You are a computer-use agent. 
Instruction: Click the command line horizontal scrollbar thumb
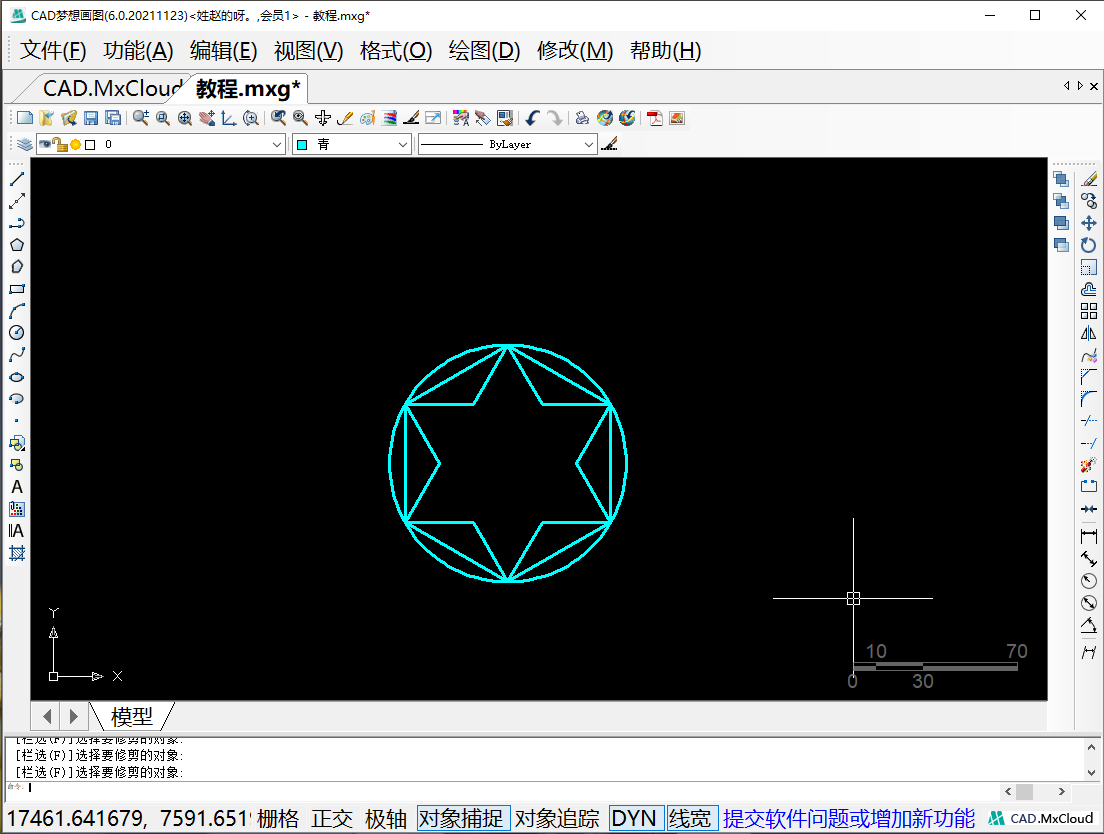click(1024, 792)
